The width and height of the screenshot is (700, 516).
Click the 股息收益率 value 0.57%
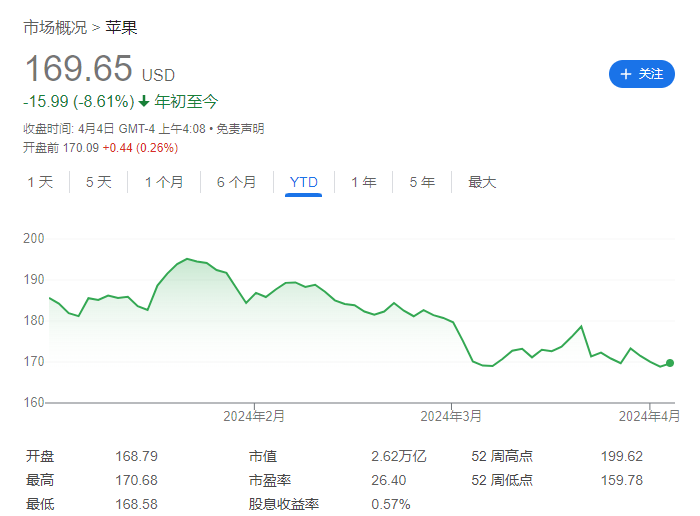tap(391, 504)
